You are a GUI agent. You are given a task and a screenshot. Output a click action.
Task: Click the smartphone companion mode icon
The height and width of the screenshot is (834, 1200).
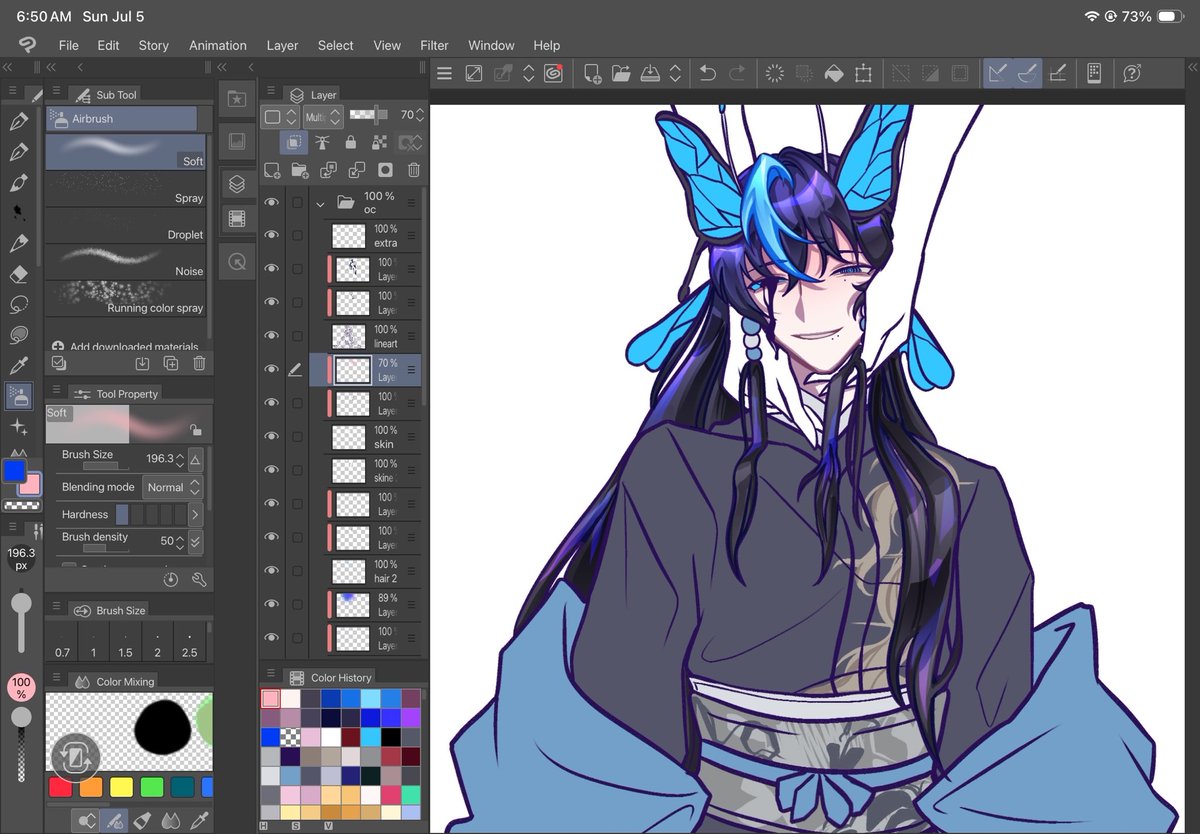click(1094, 73)
